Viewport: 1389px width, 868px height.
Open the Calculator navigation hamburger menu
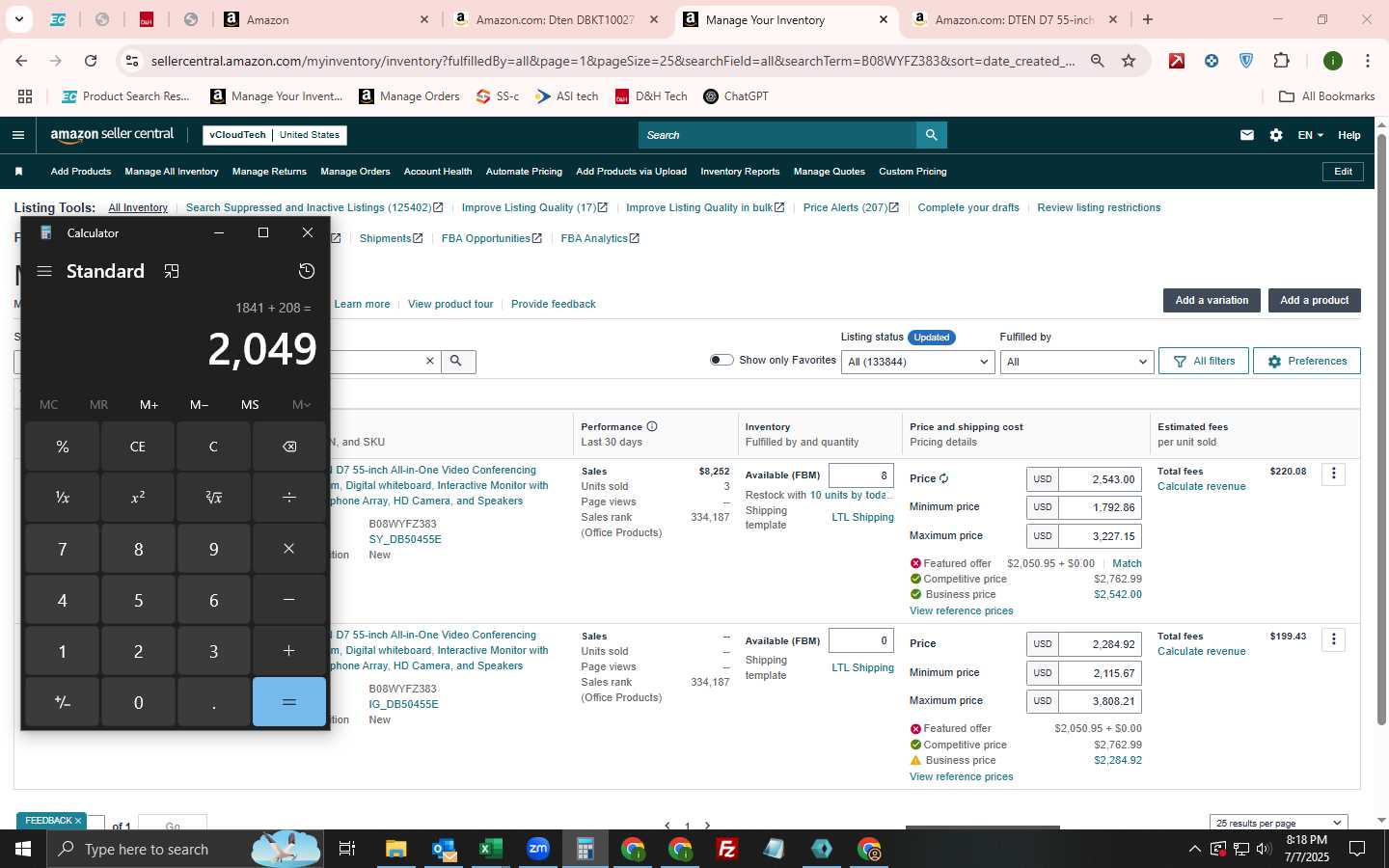coord(44,271)
